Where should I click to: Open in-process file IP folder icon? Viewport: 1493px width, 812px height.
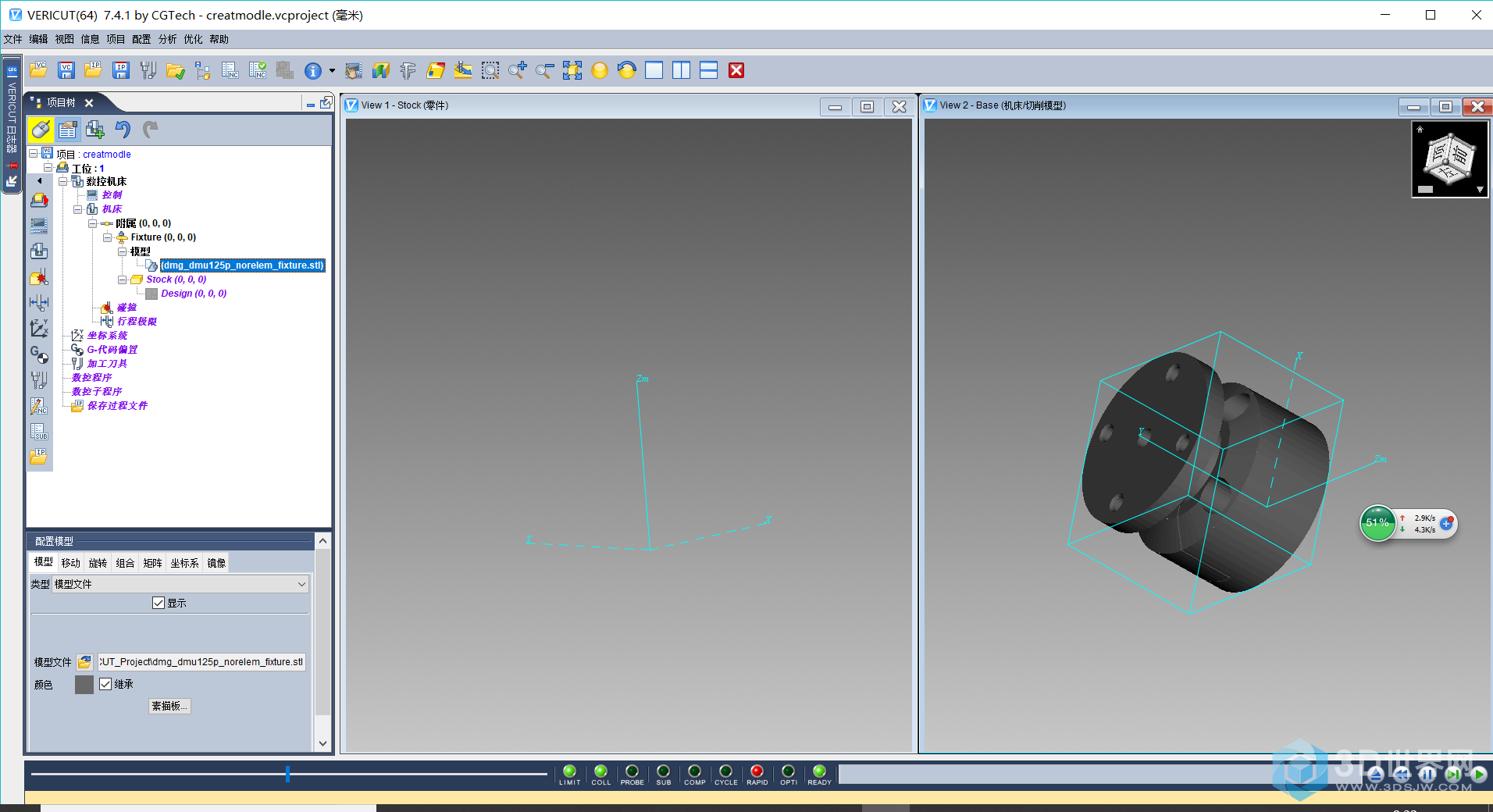(x=93, y=70)
